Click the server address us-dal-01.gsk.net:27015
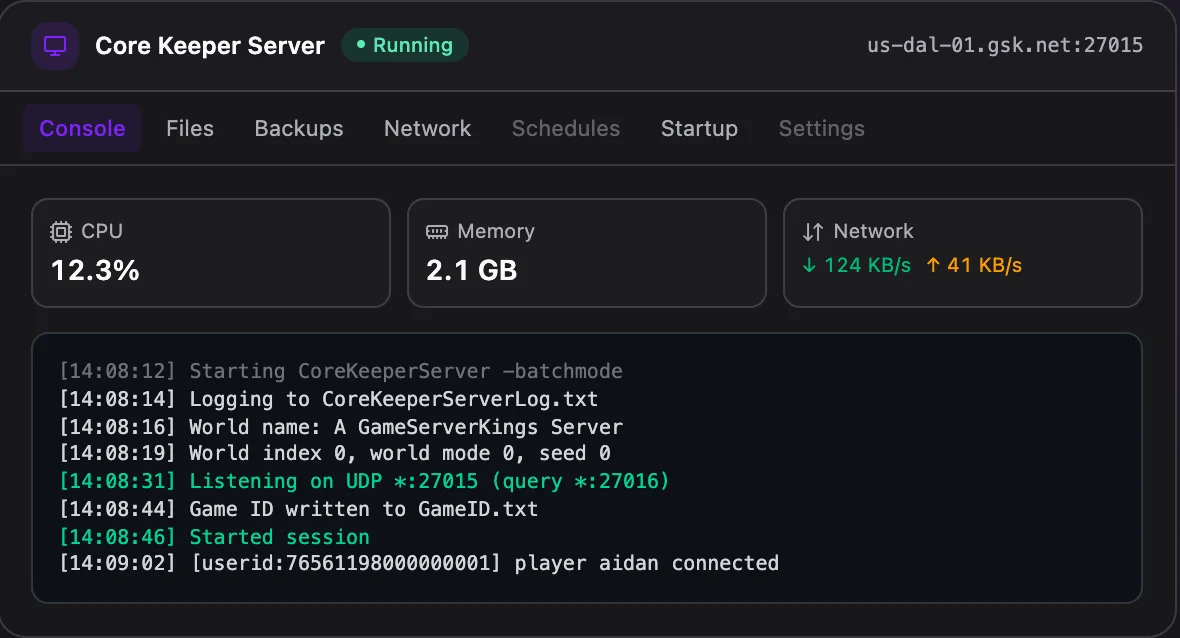The width and height of the screenshot is (1180, 638). pyautogui.click(x=1005, y=45)
